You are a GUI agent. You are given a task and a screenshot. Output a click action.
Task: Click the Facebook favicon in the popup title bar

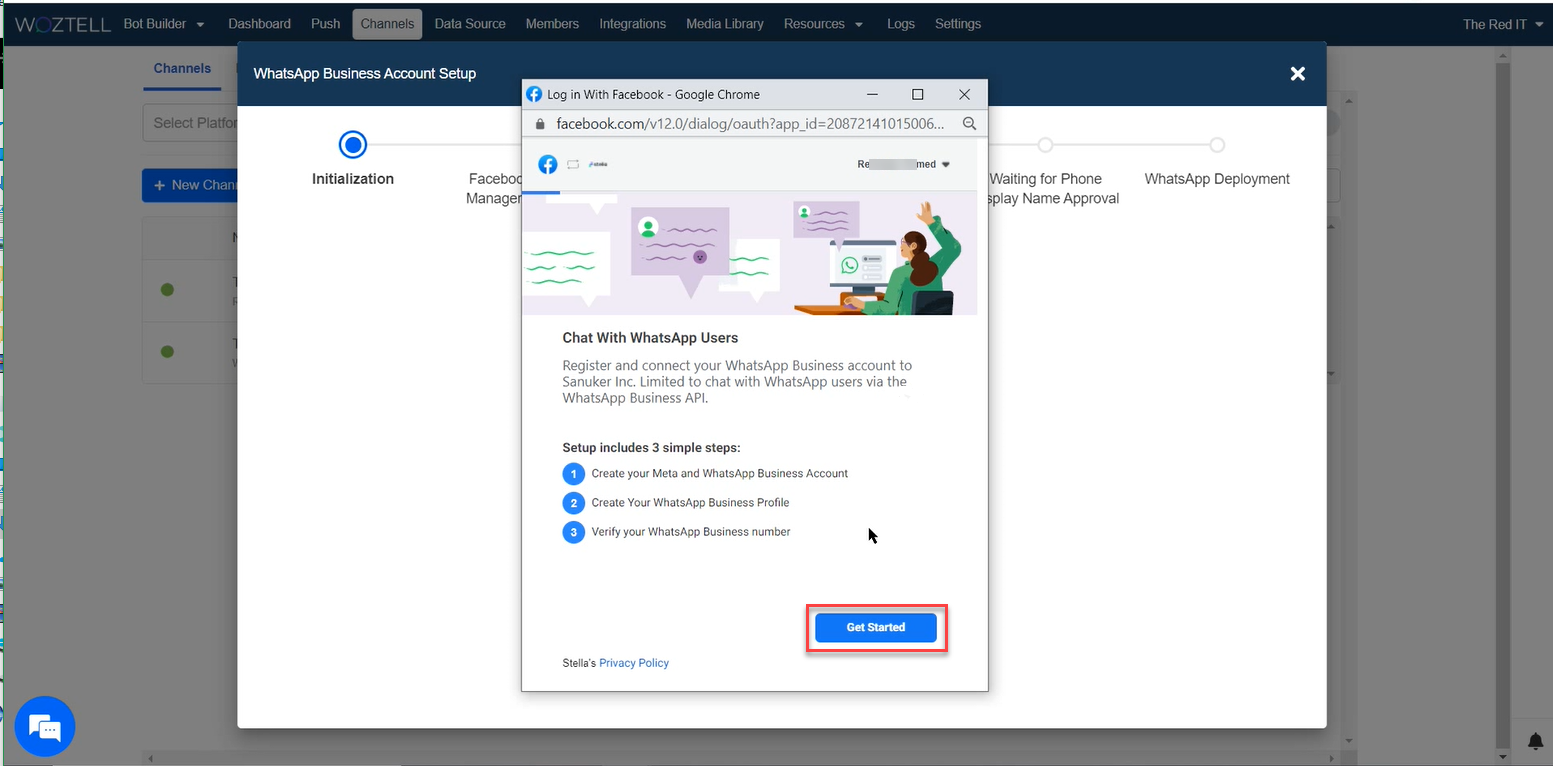(x=534, y=94)
